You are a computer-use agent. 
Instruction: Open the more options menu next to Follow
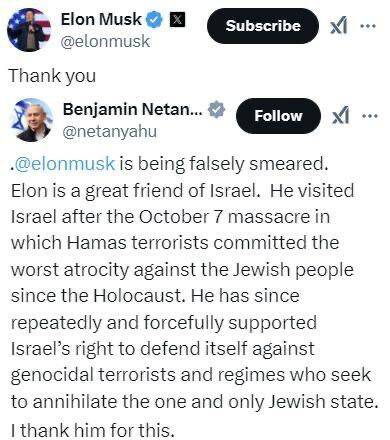(x=370, y=116)
